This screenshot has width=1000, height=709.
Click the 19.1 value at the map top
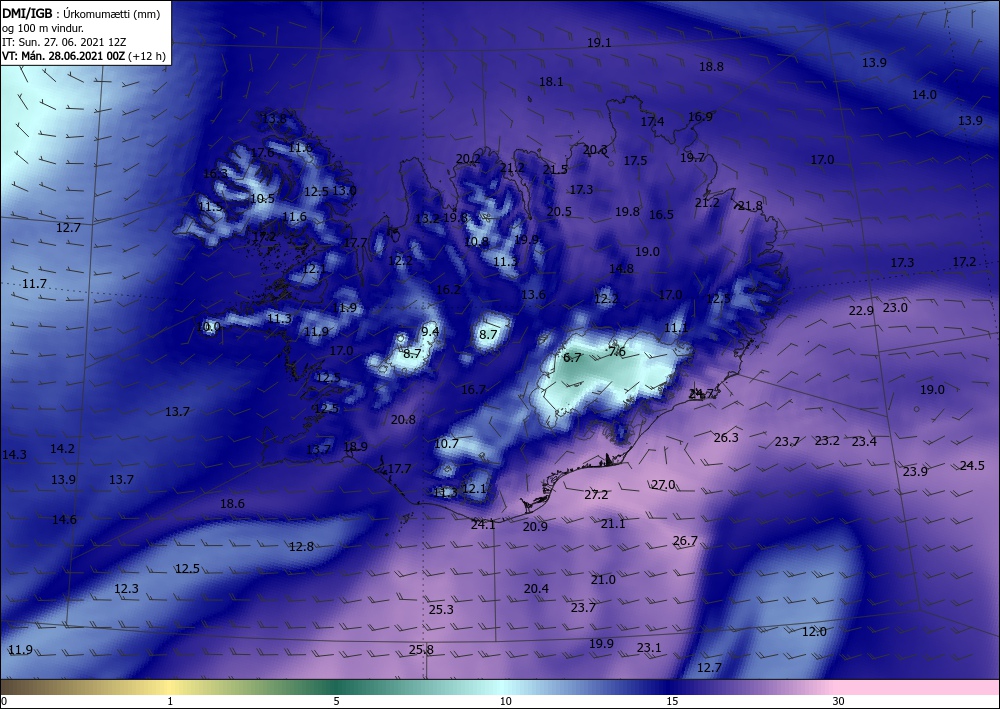(599, 43)
